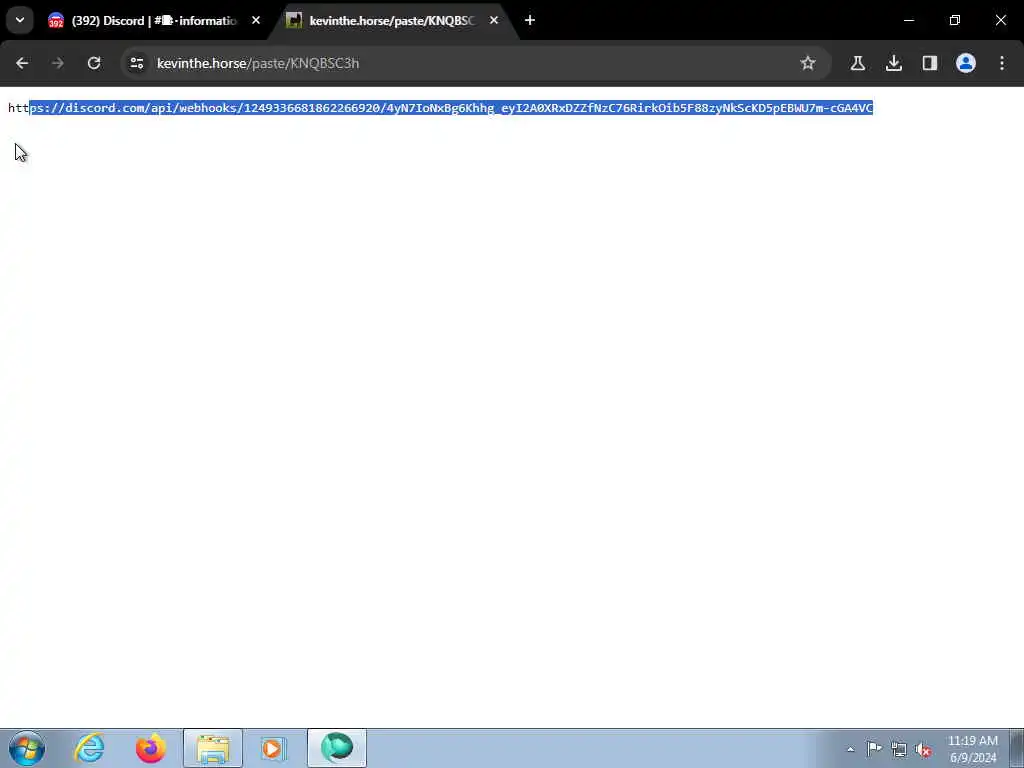Click the active browser taskbar button
Screen dimensions: 1024x768
[336, 748]
